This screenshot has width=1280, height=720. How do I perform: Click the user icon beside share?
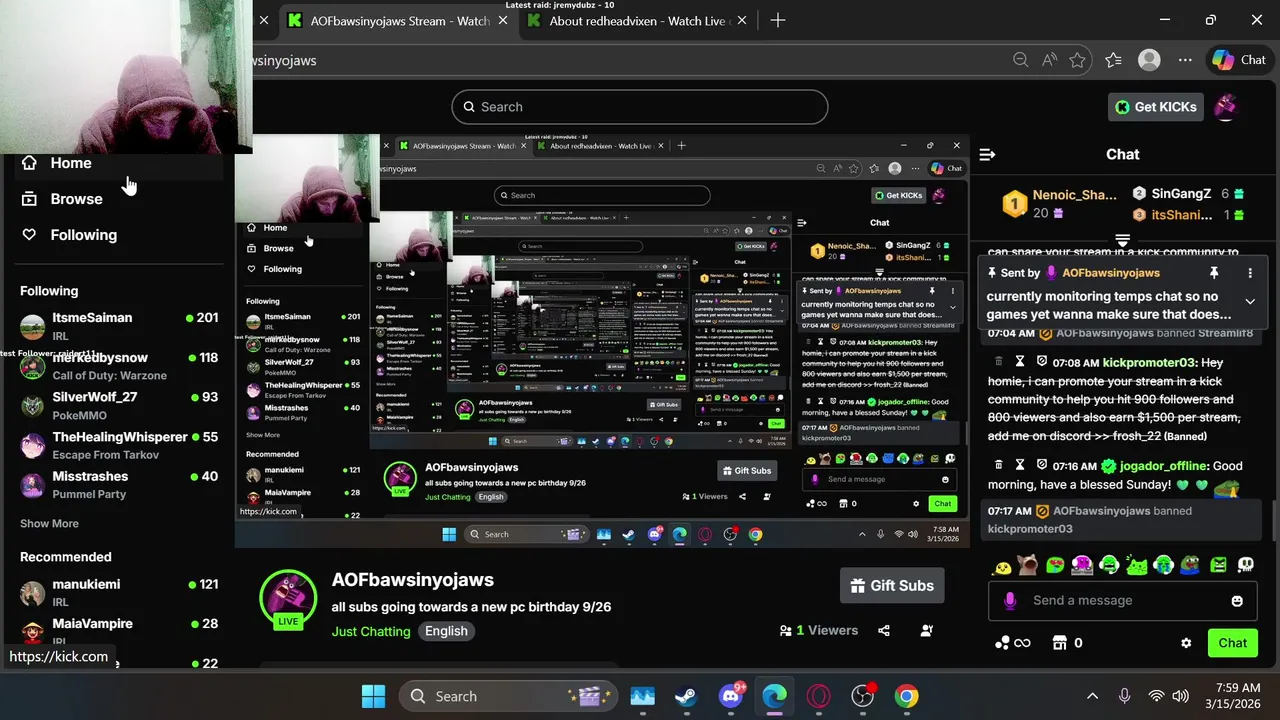(927, 631)
